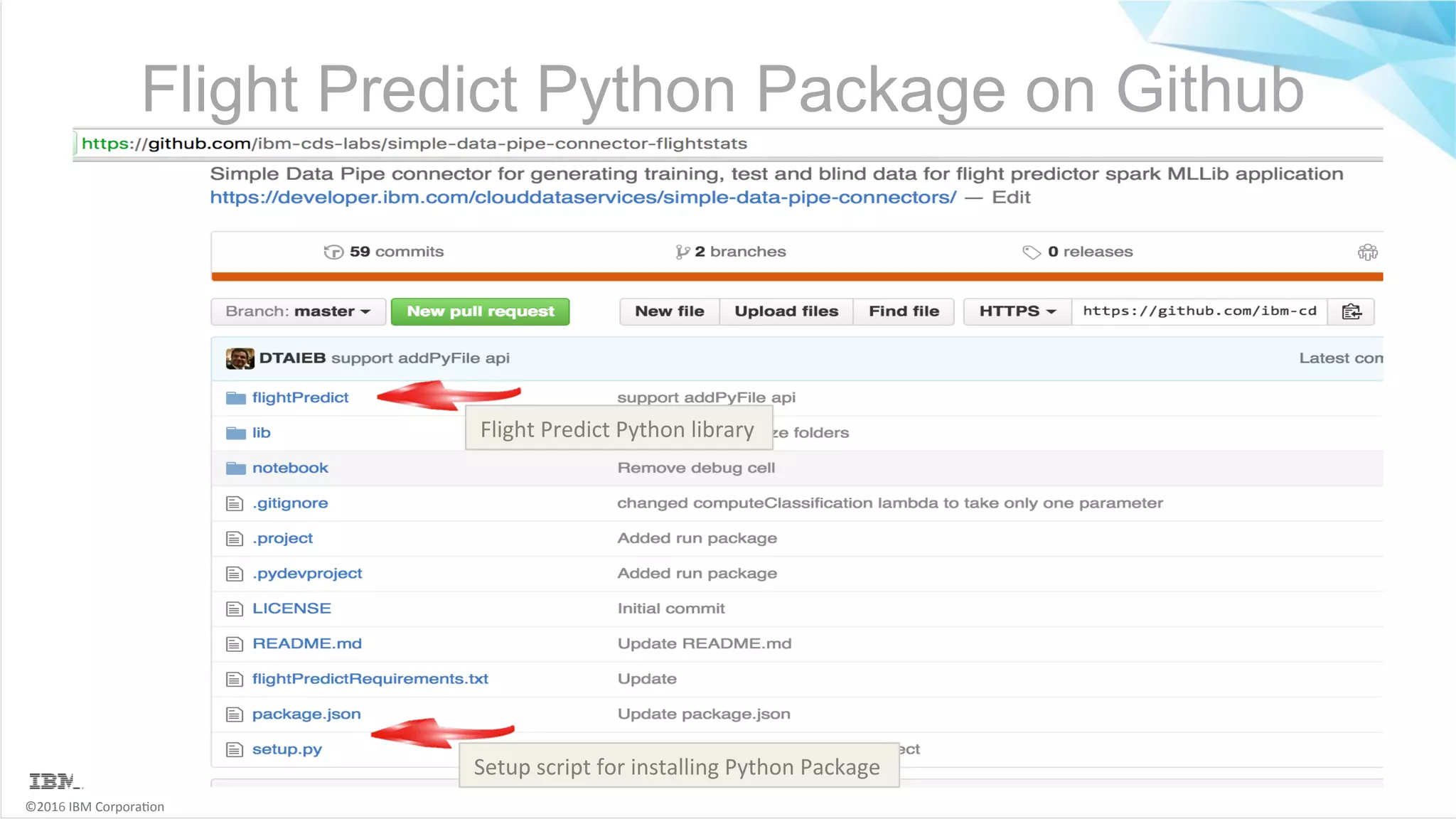The width and height of the screenshot is (1456, 819).
Task: Click the browser address bar URL
Action: (414, 144)
